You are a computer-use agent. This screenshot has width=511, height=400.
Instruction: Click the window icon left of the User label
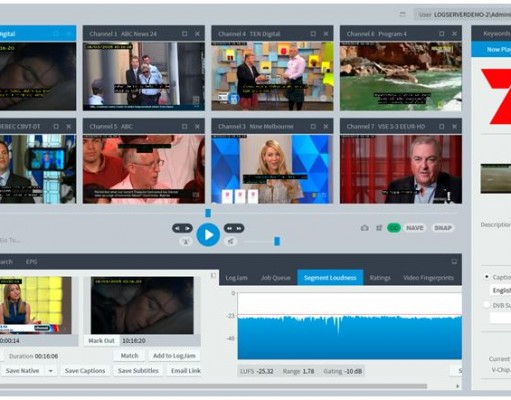pyautogui.click(x=403, y=14)
